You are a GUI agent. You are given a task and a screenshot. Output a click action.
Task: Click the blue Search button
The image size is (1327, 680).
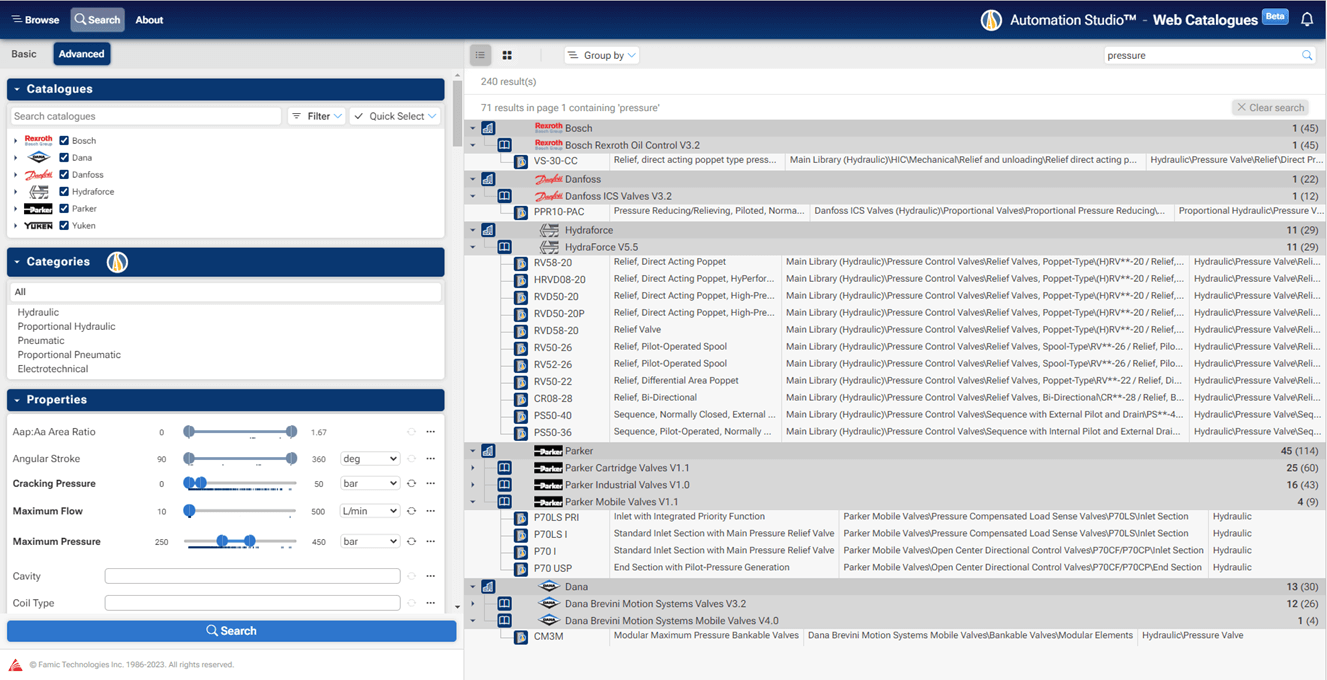coord(231,631)
